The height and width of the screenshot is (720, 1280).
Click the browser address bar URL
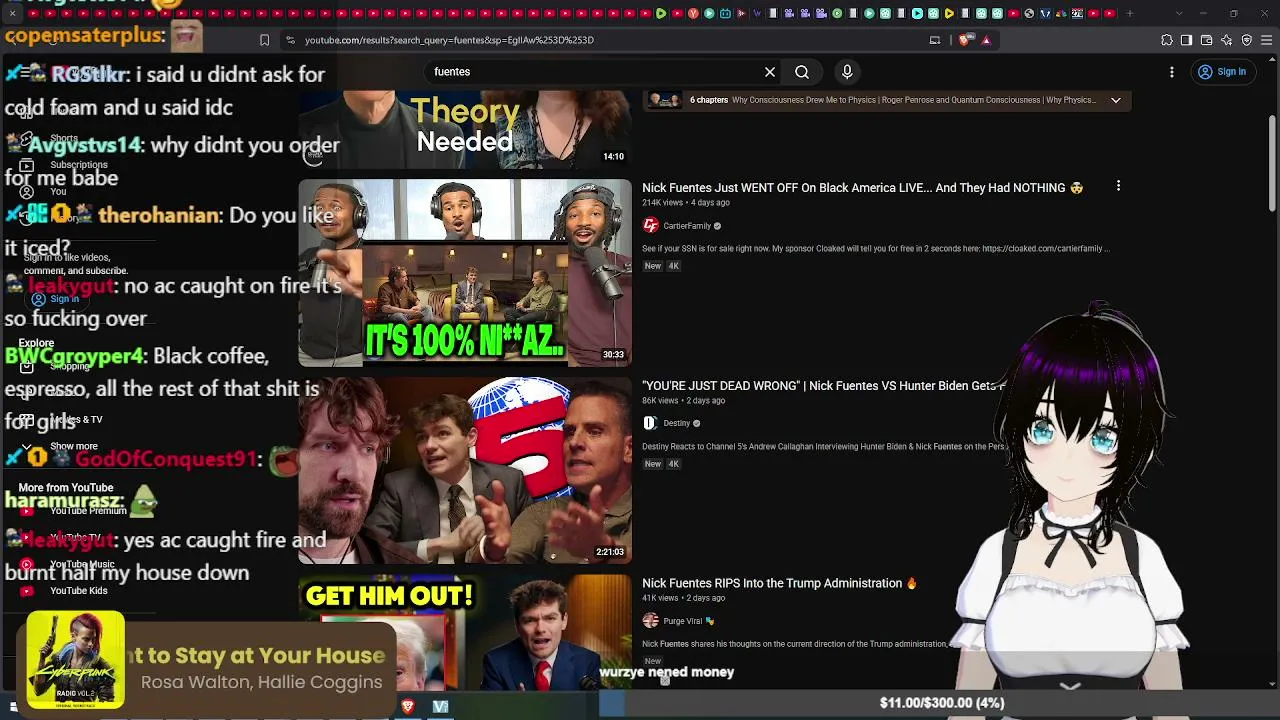click(449, 40)
